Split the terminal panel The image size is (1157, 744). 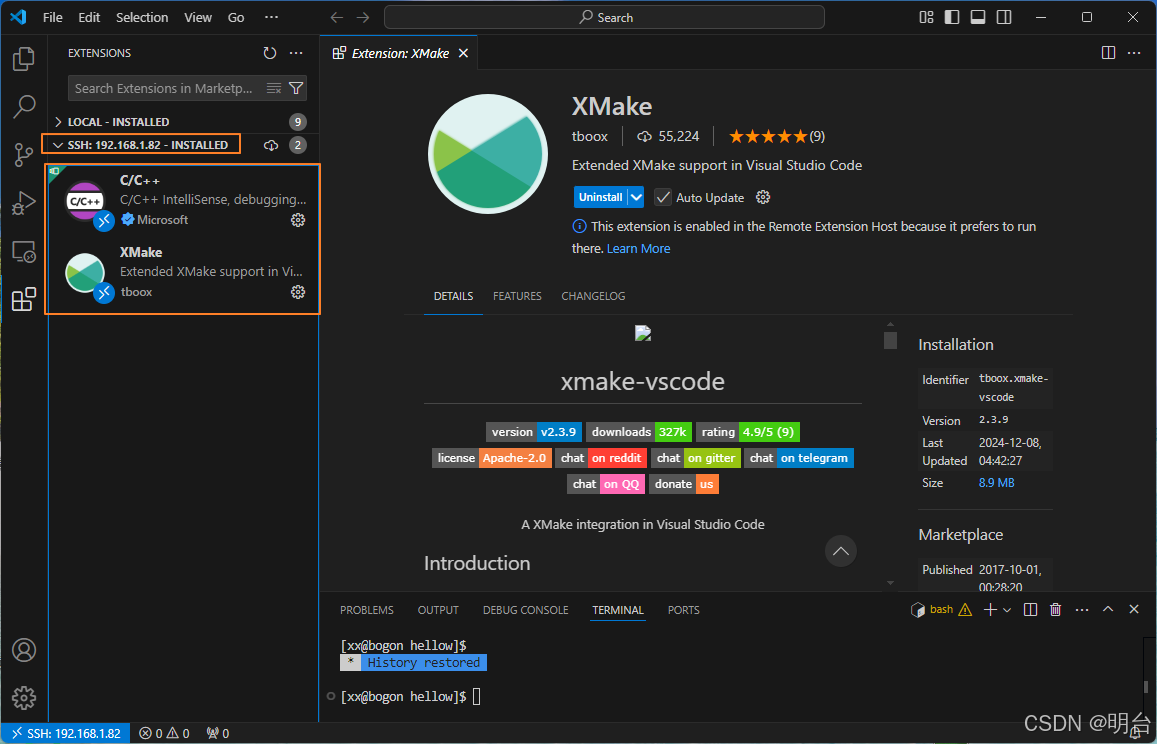point(1031,610)
